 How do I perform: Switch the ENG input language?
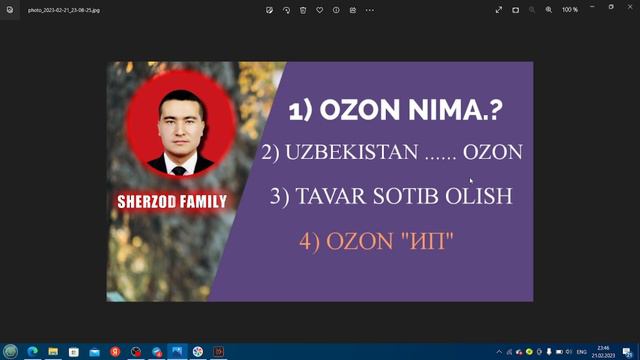tap(582, 352)
